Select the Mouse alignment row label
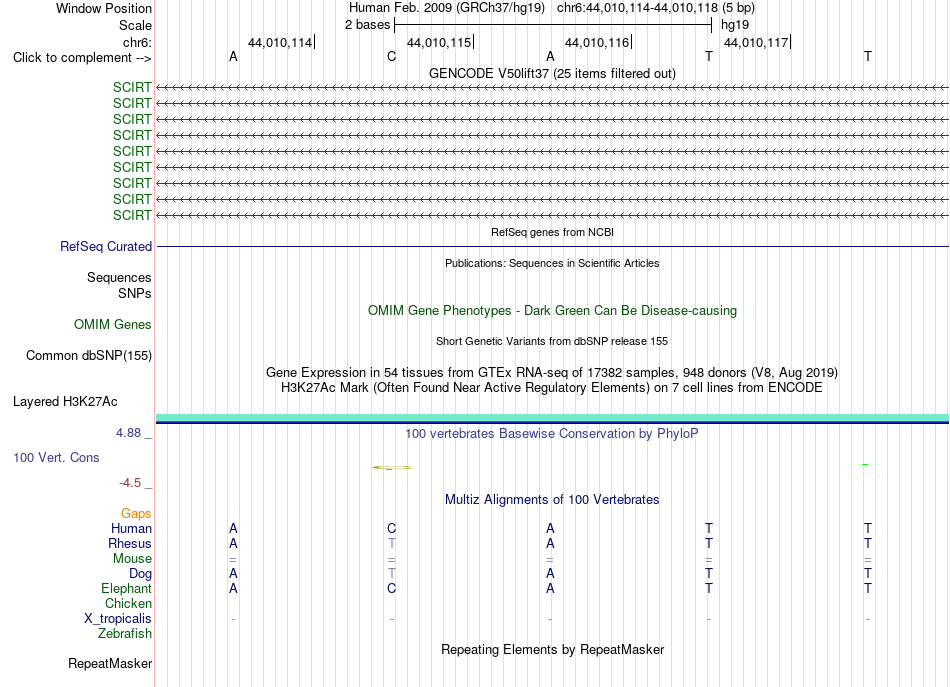Image resolution: width=950 pixels, height=687 pixels. (x=132, y=559)
